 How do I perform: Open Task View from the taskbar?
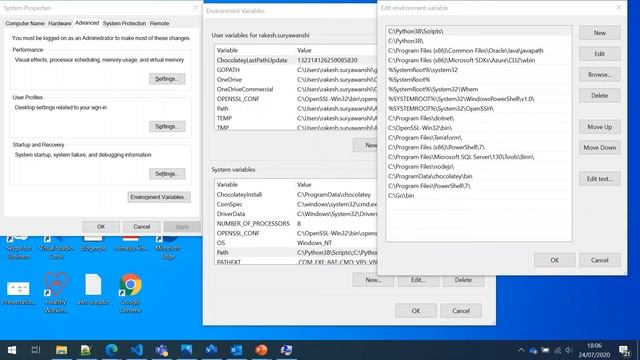click(36, 350)
